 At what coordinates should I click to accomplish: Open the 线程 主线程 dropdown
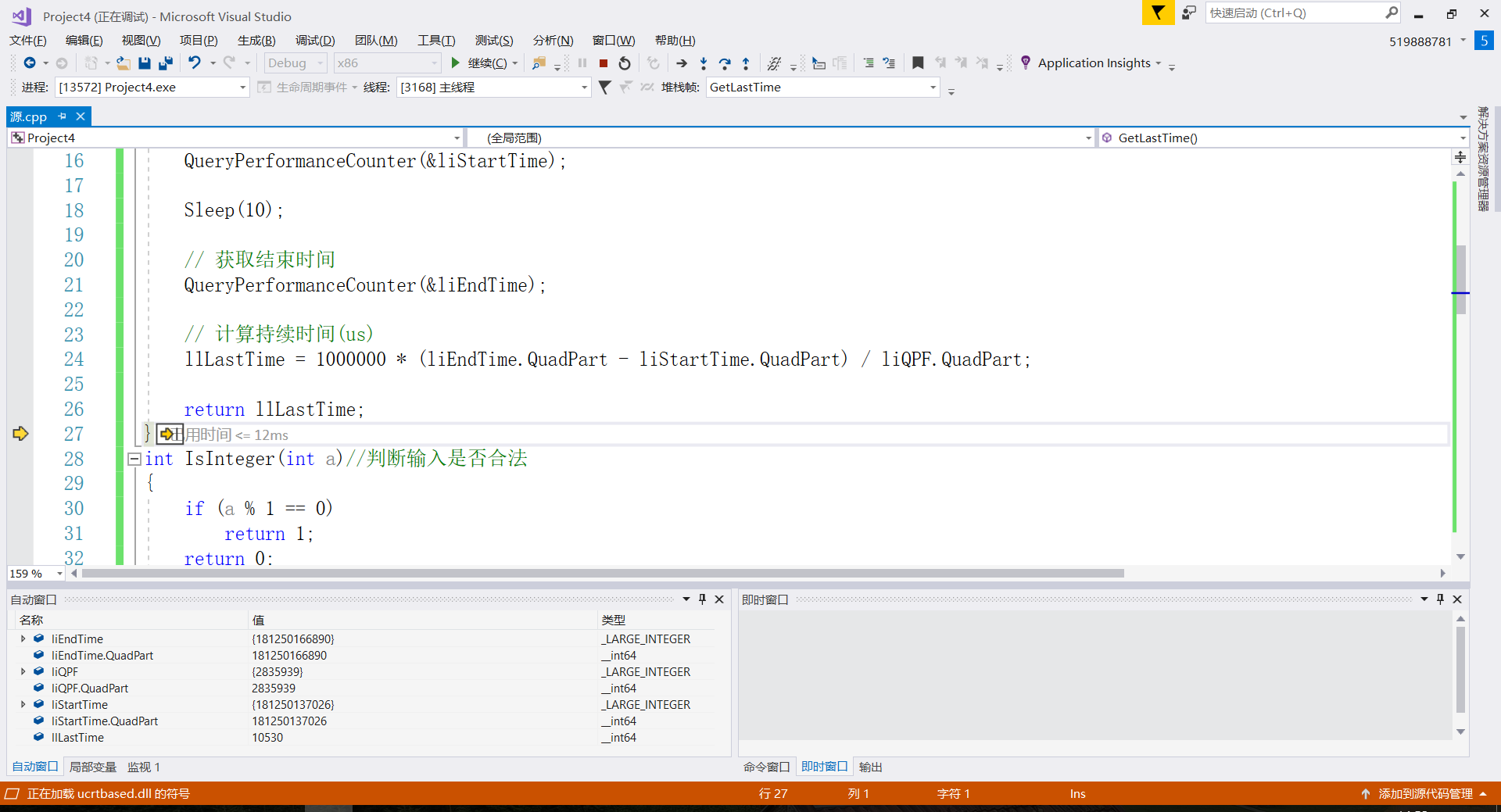tap(584, 88)
